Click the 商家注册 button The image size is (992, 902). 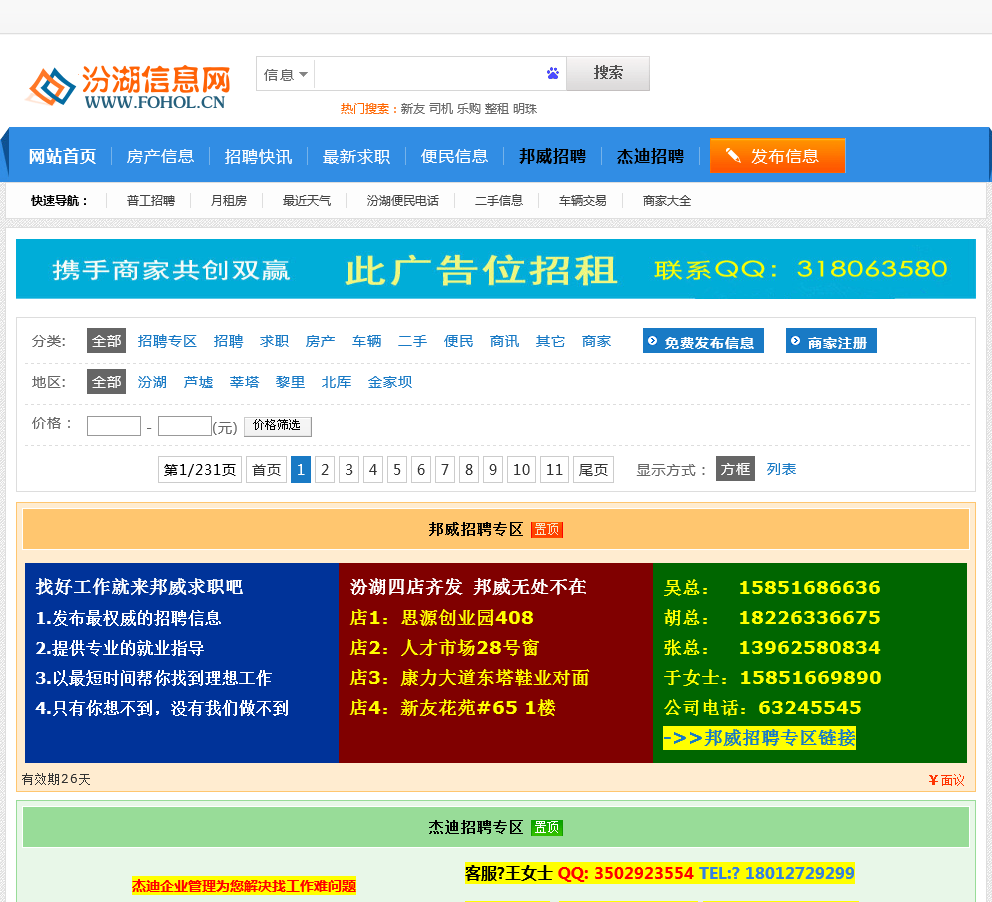coord(831,342)
